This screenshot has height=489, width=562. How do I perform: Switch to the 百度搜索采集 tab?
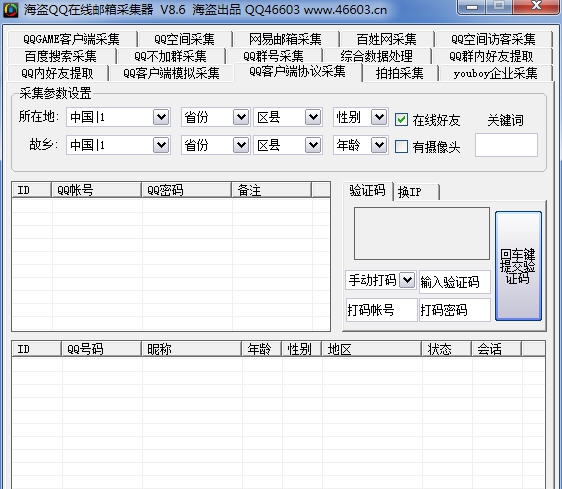(x=61, y=56)
